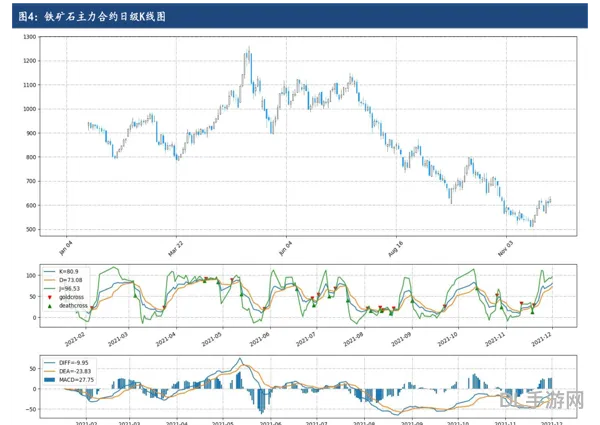
Task: Click the 2021-09 label under KDJ chart
Action: (401, 339)
